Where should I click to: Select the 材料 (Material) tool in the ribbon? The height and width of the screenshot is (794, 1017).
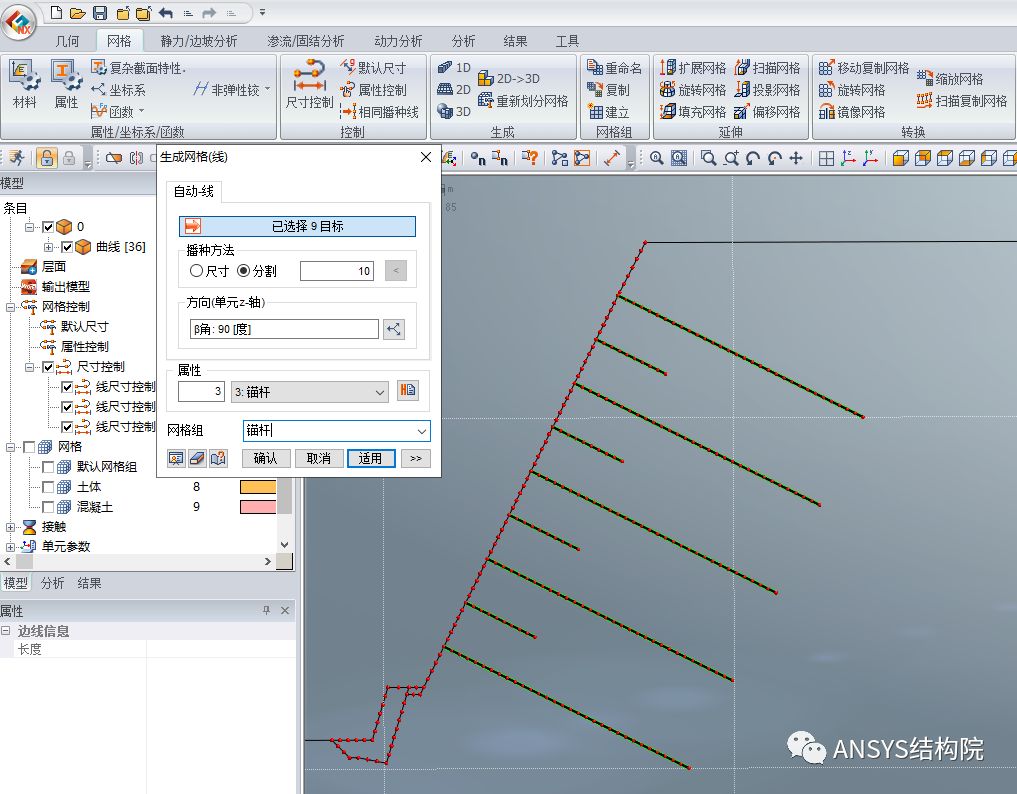(x=22, y=85)
